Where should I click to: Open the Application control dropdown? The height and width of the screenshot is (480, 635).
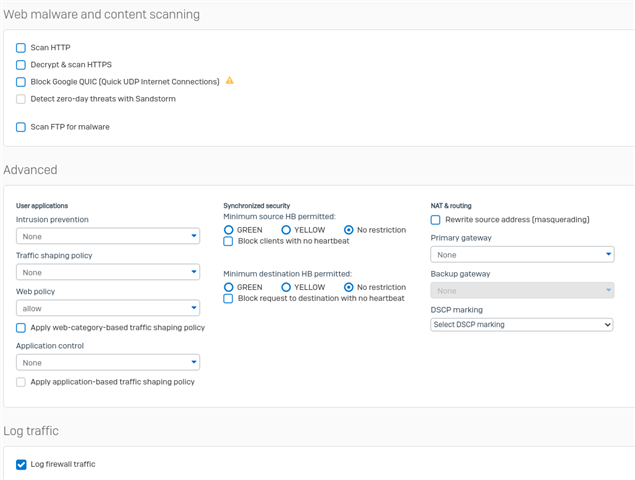108,363
